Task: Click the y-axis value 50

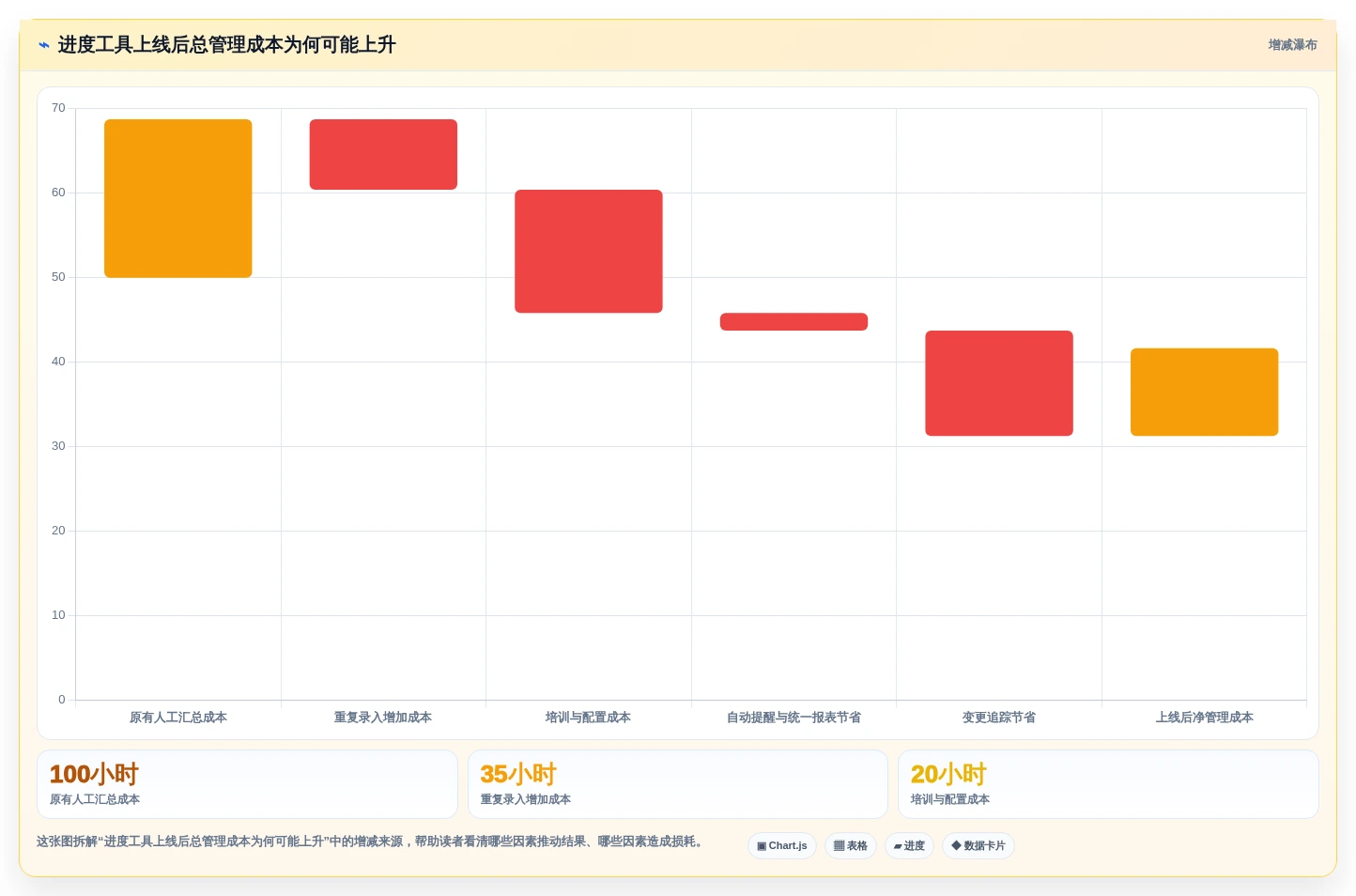Action: [x=58, y=277]
